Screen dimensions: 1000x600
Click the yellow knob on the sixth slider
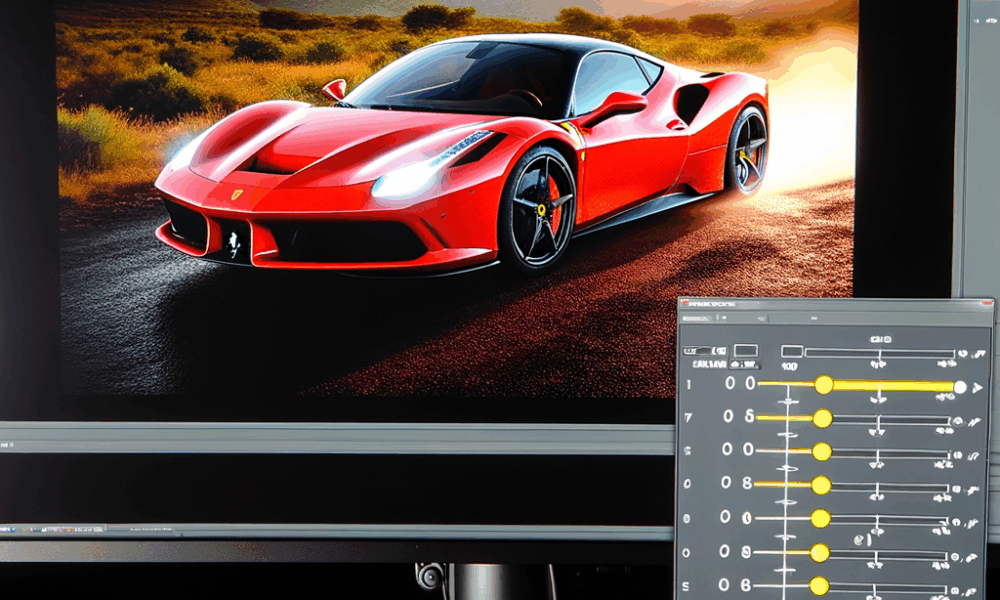coord(820,553)
